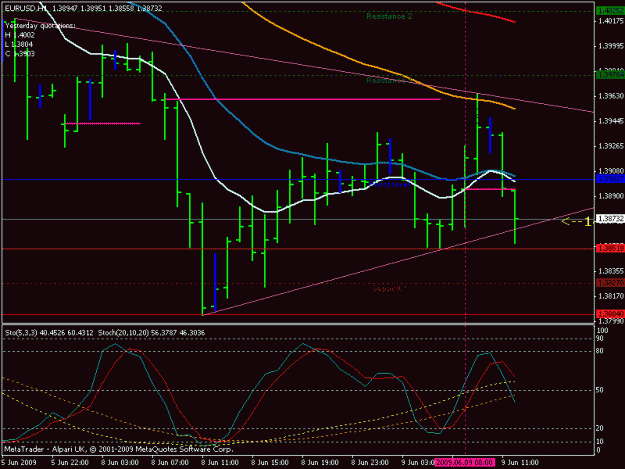Click the green 1.40252 price tag
Screen dimensions: 625x469
(610, 11)
